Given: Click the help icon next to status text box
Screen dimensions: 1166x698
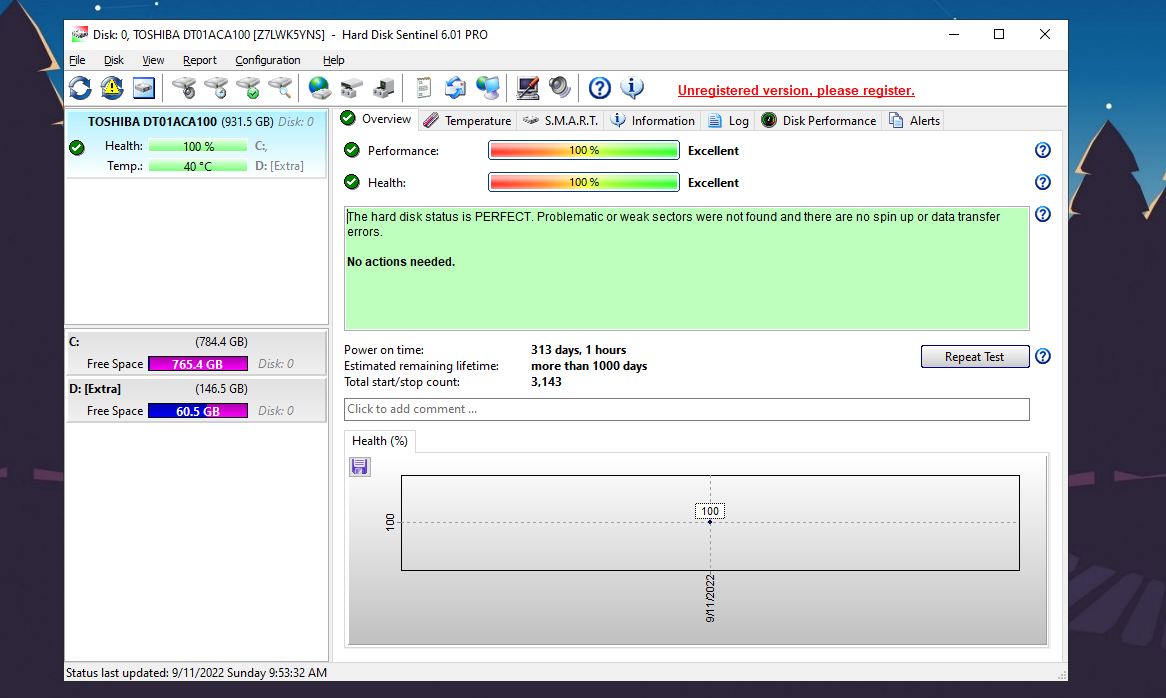Looking at the screenshot, I should [1043, 214].
